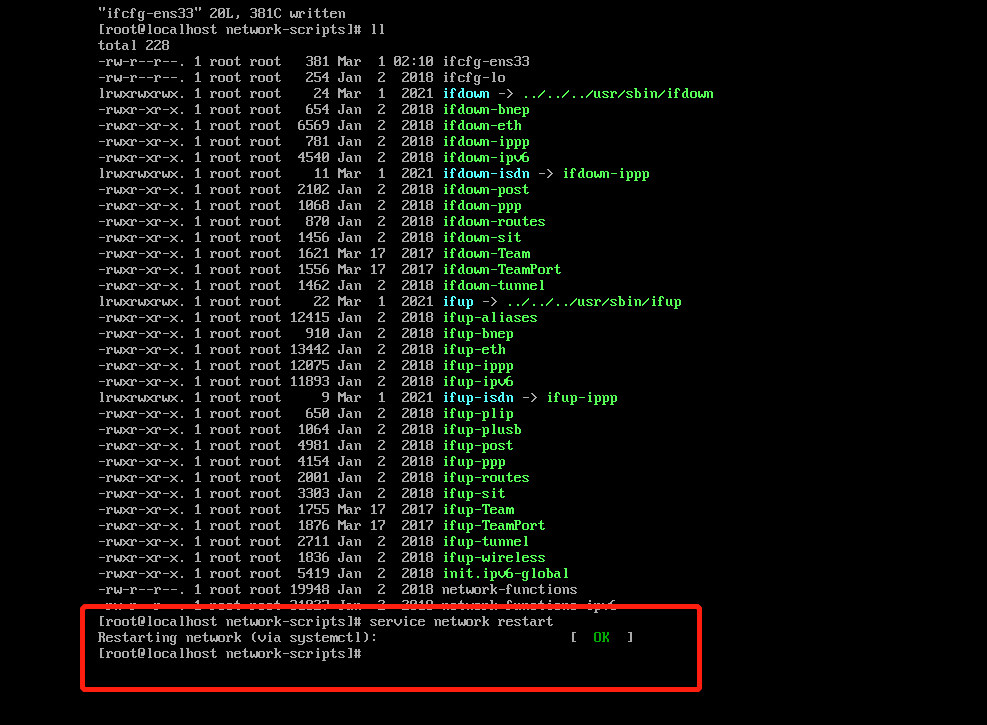Screen dimensions: 987x725
Task: Click the ifup-tunnel entry
Action: click(486, 541)
